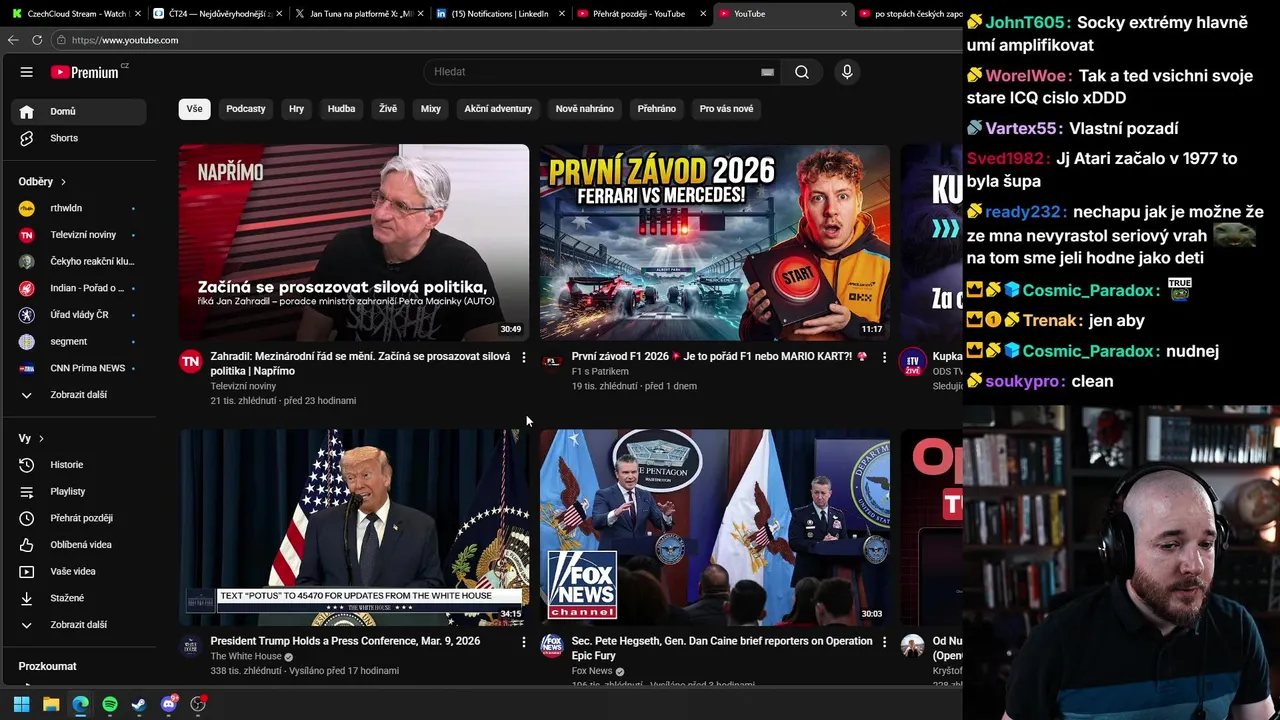Image resolution: width=1280 pixels, height=720 pixels.
Task: Play První závod 2026 Ferrari thumbnail
Action: [715, 243]
